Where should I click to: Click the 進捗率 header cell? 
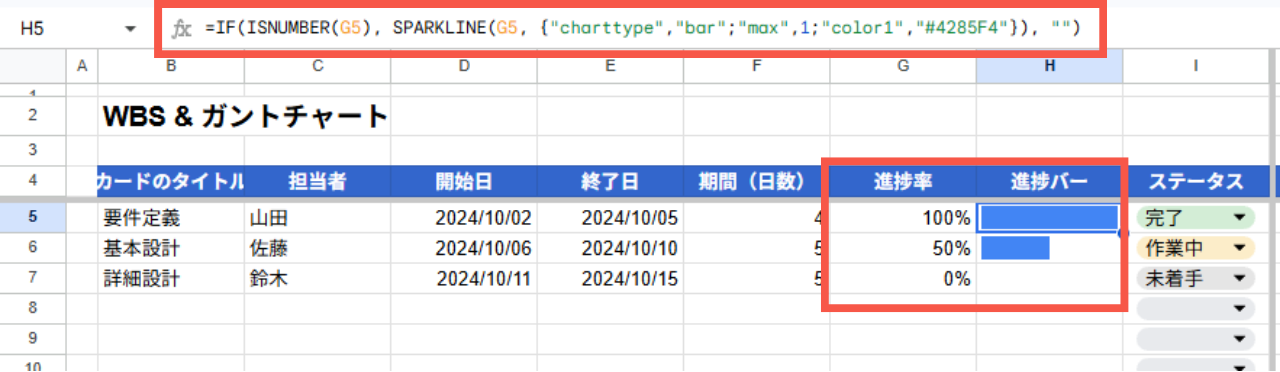903,181
